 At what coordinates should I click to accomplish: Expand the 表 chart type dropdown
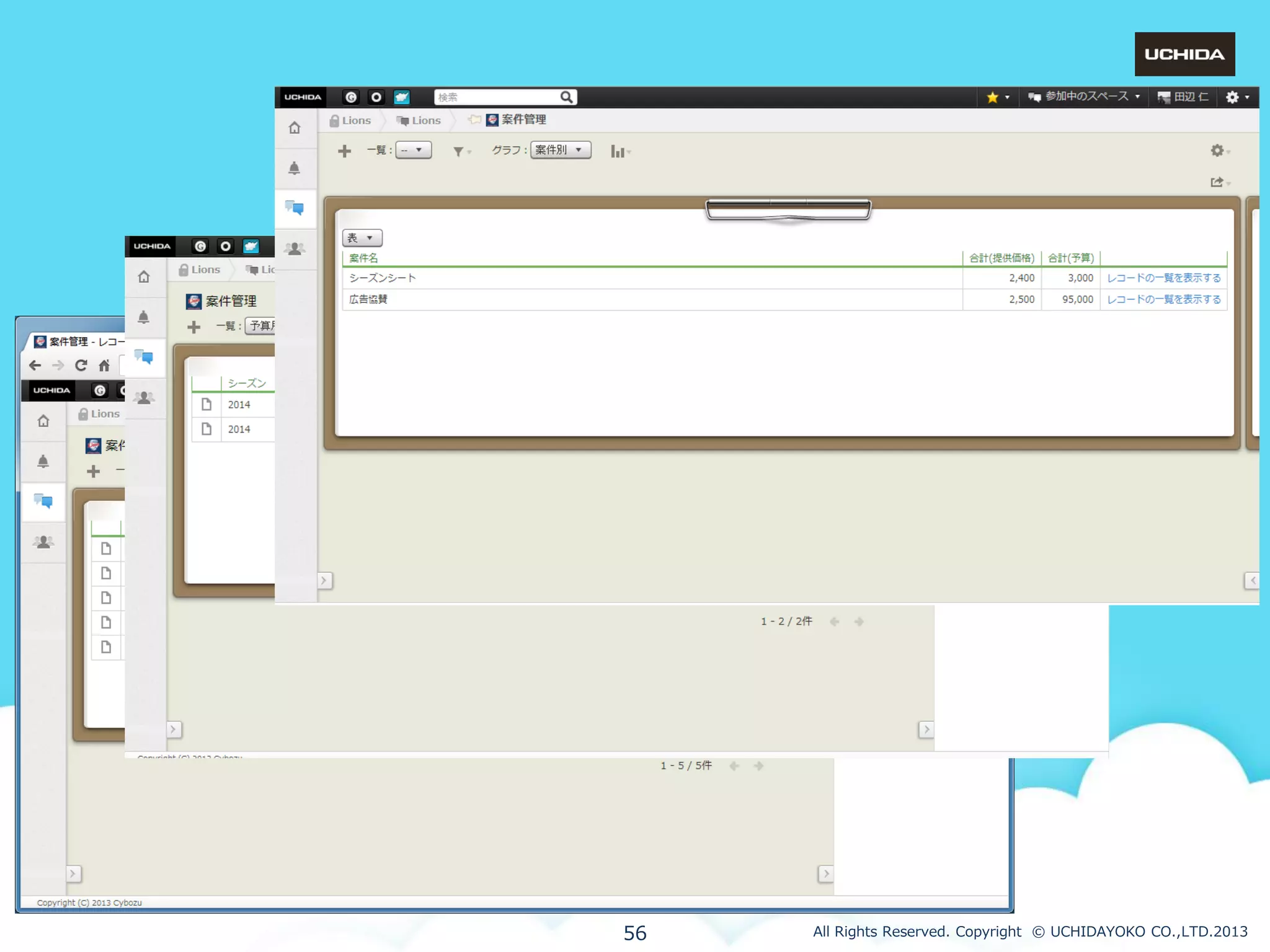pyautogui.click(x=362, y=238)
